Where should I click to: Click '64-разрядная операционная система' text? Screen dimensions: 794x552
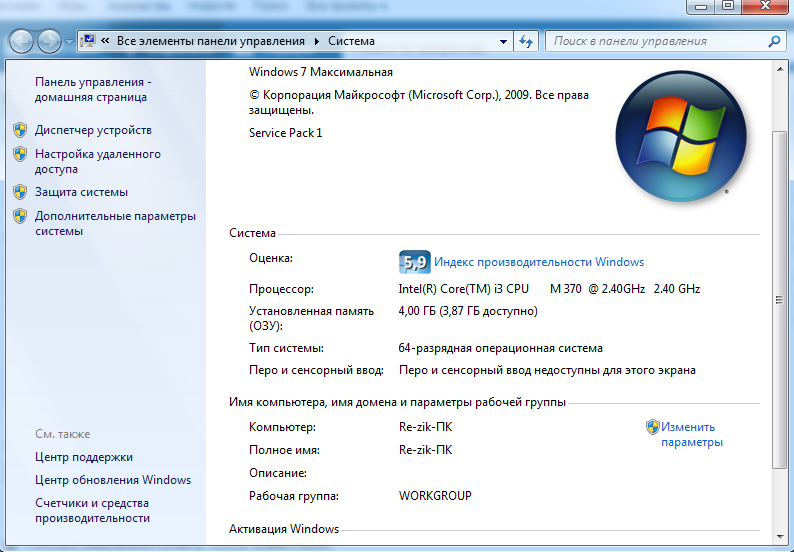click(500, 348)
